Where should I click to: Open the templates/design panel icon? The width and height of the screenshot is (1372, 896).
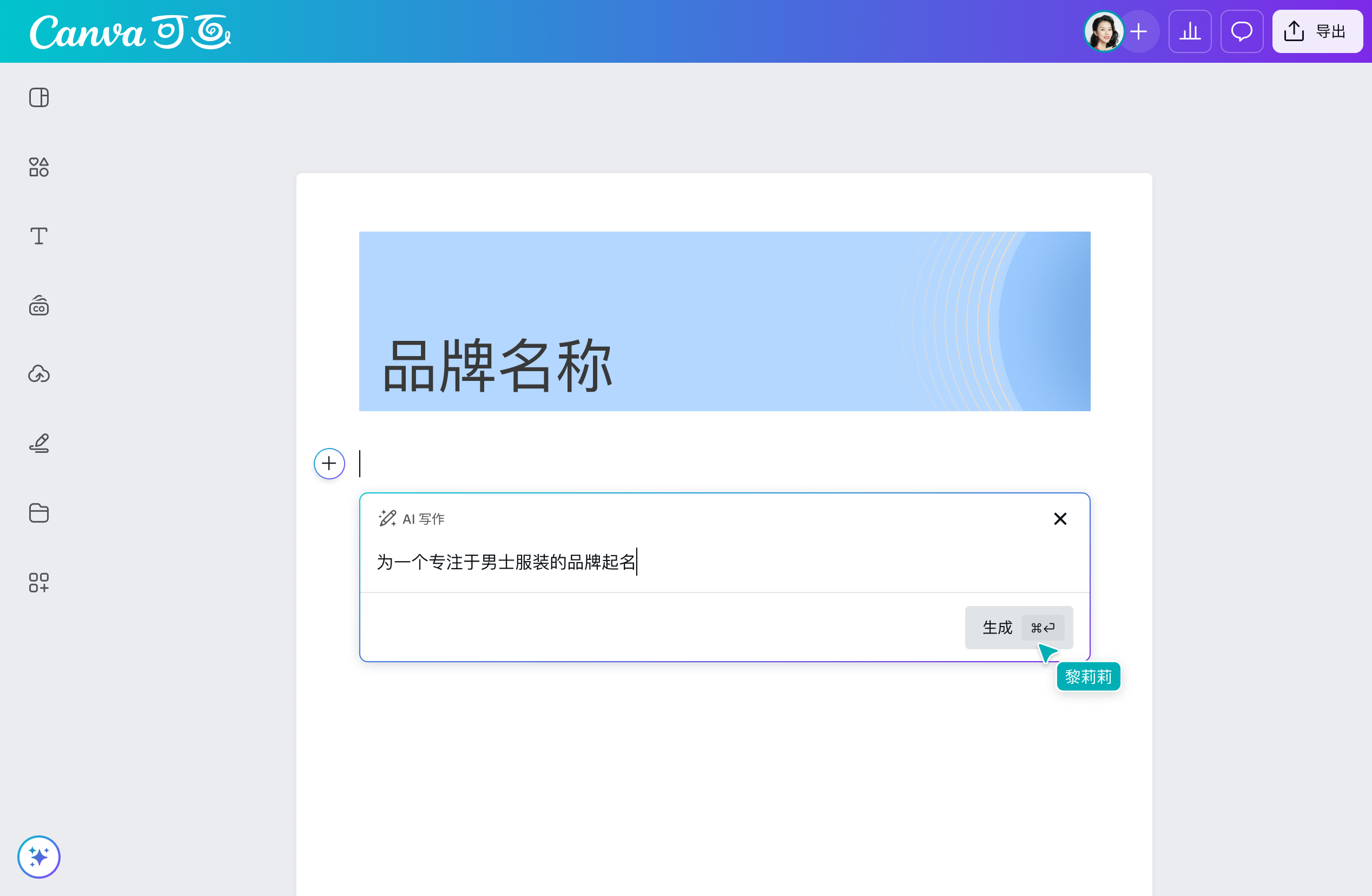click(x=38, y=97)
